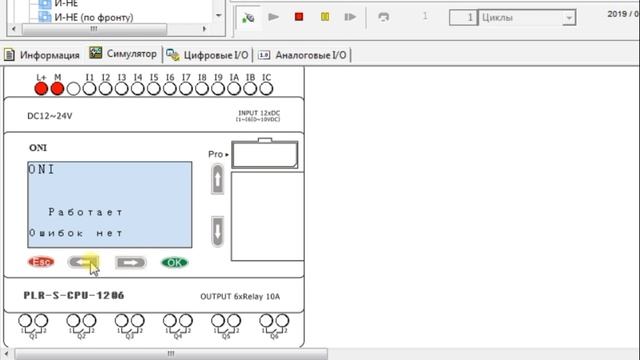Click down arrow of tree vertical scrollbar

219,16
